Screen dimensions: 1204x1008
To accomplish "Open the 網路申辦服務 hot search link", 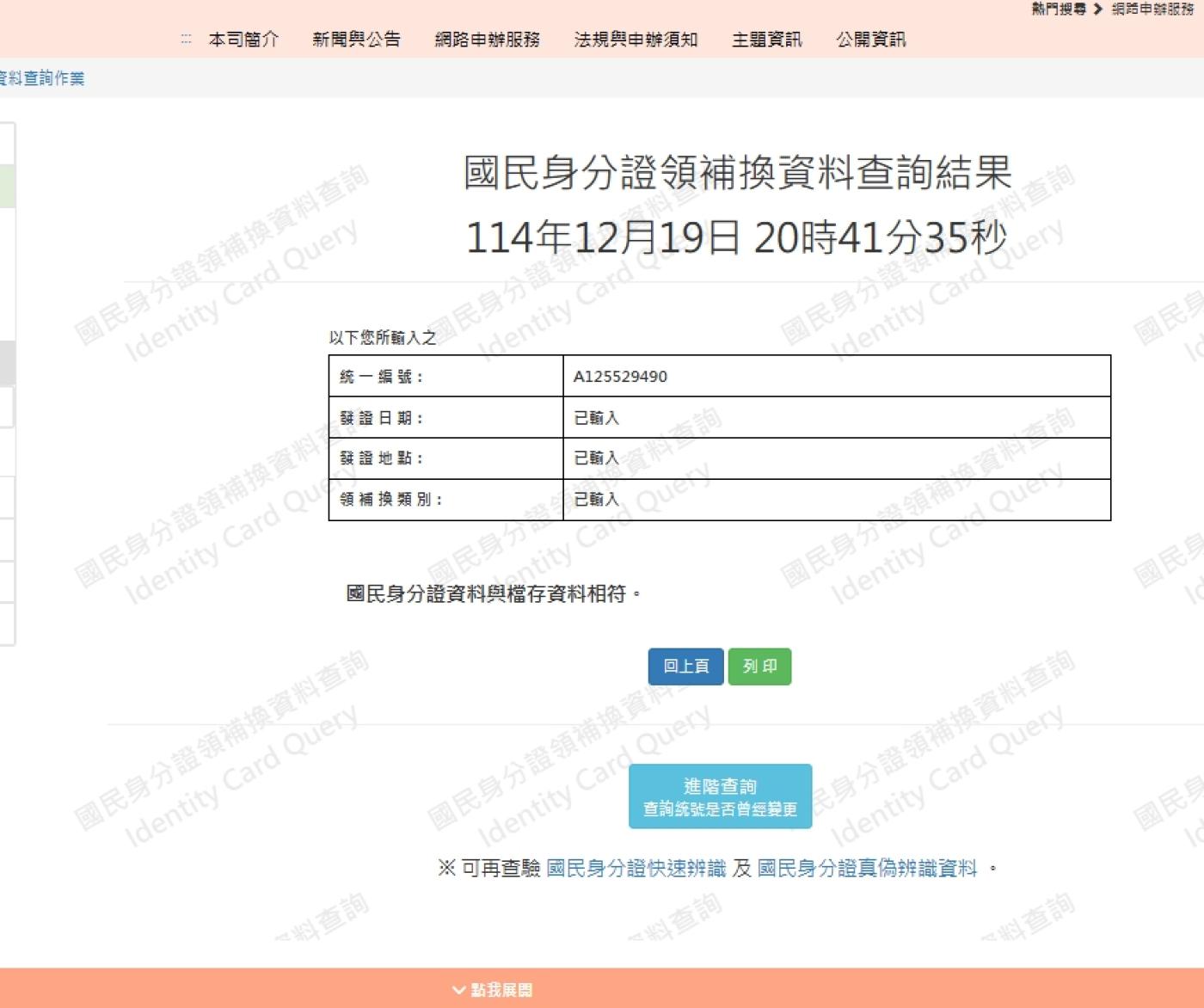I will (x=1152, y=9).
